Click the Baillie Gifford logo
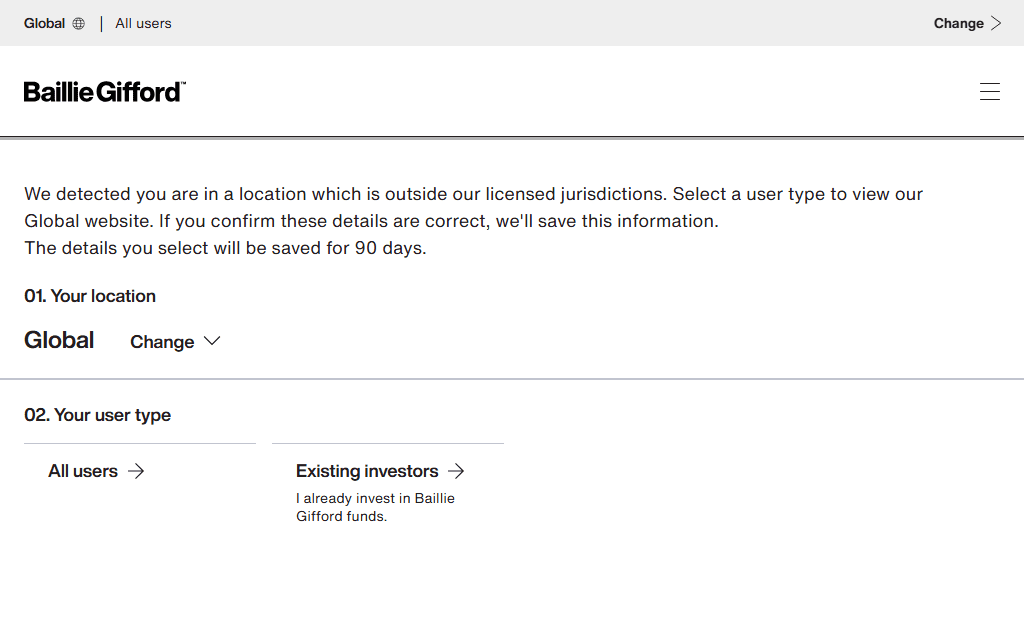 104,92
